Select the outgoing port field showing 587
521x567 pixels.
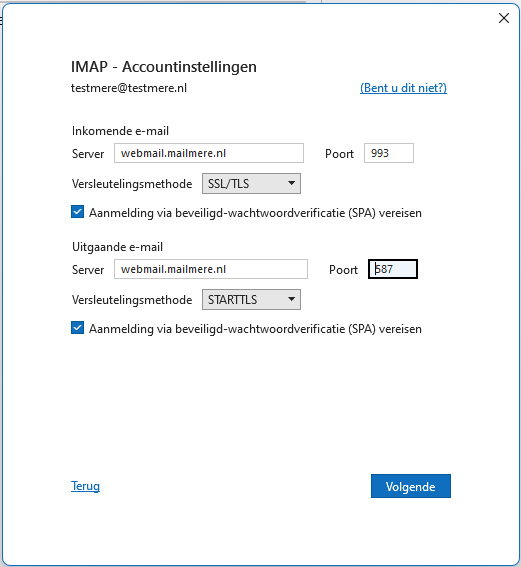click(393, 269)
